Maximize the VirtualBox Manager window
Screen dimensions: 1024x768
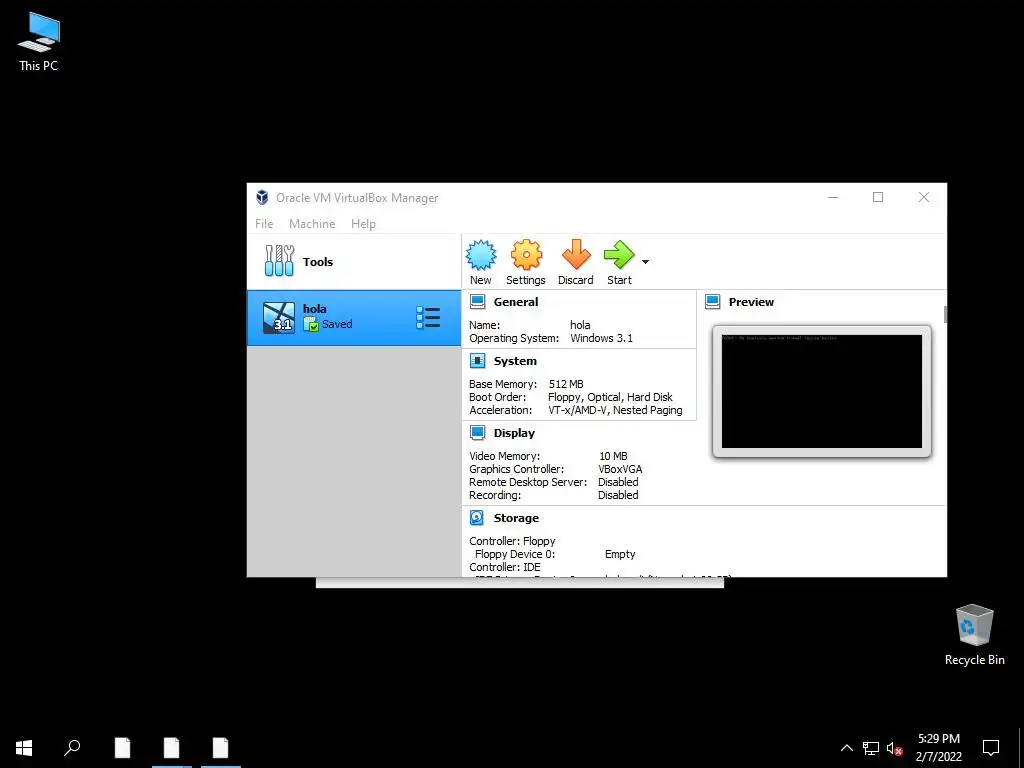coord(878,197)
